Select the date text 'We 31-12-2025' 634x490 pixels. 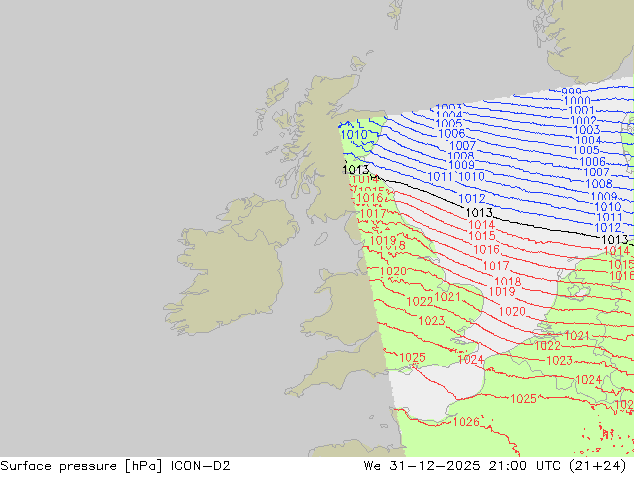pos(422,466)
